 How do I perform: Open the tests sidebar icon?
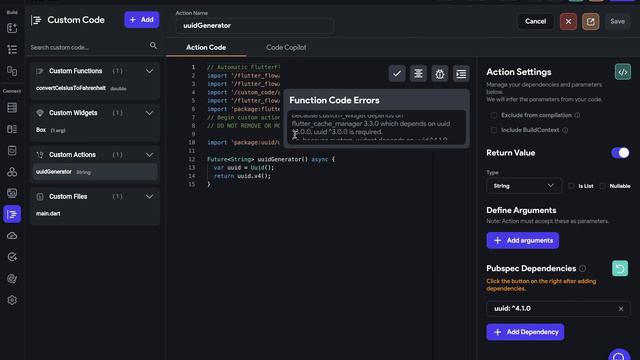tap(12, 257)
